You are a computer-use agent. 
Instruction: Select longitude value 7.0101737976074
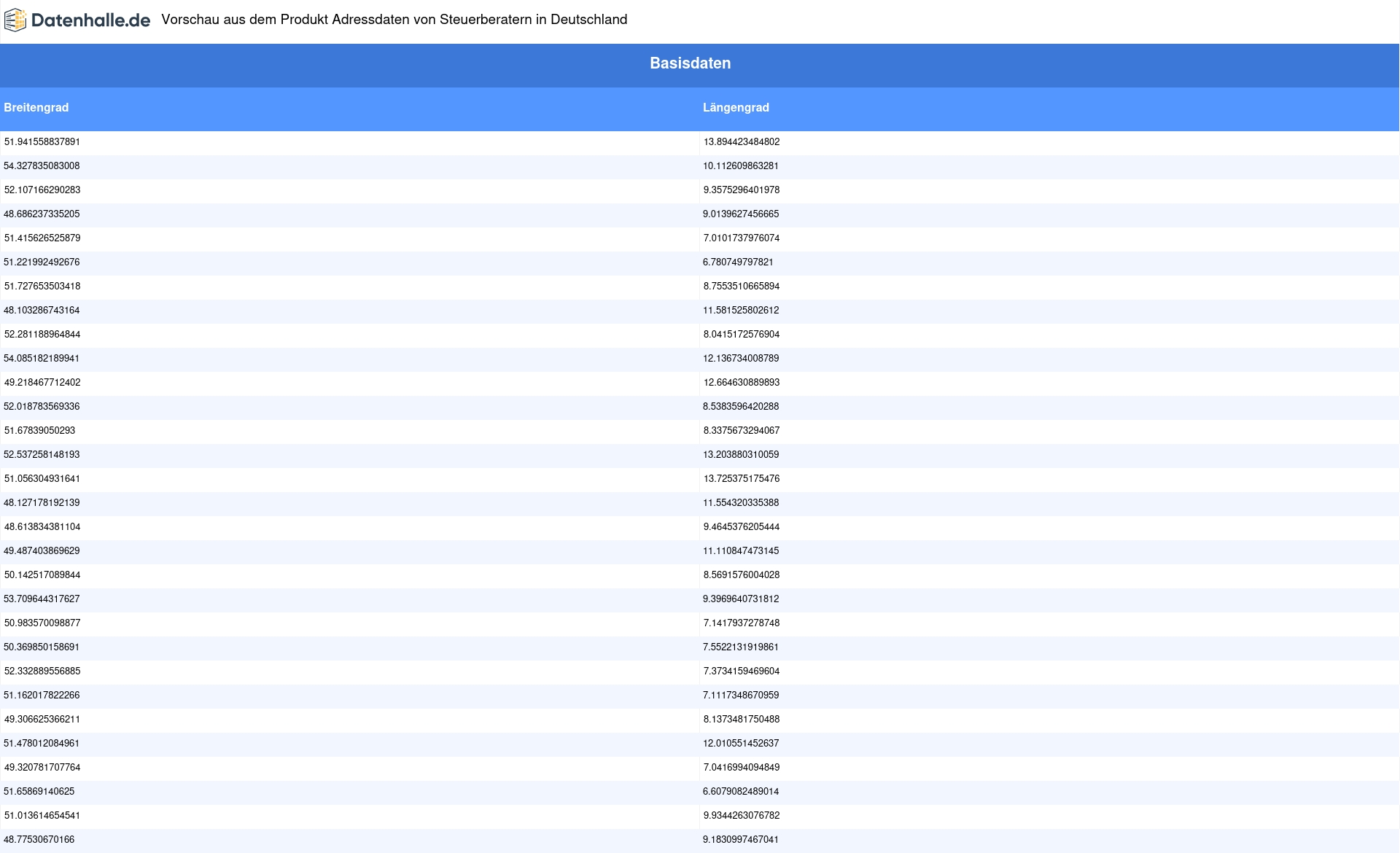[742, 238]
